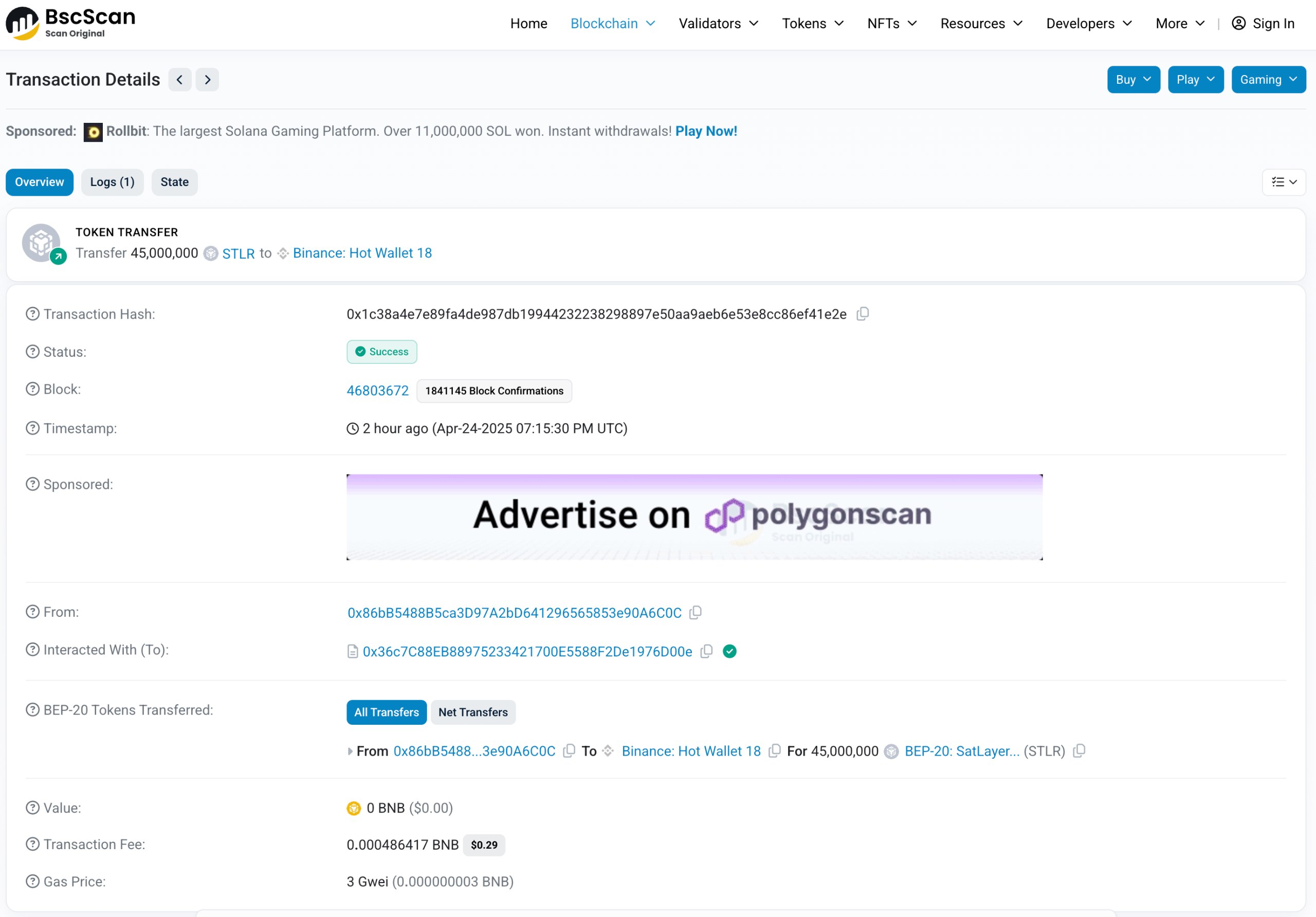1316x917 pixels.
Task: Open the Validators dropdown menu
Action: click(x=718, y=24)
